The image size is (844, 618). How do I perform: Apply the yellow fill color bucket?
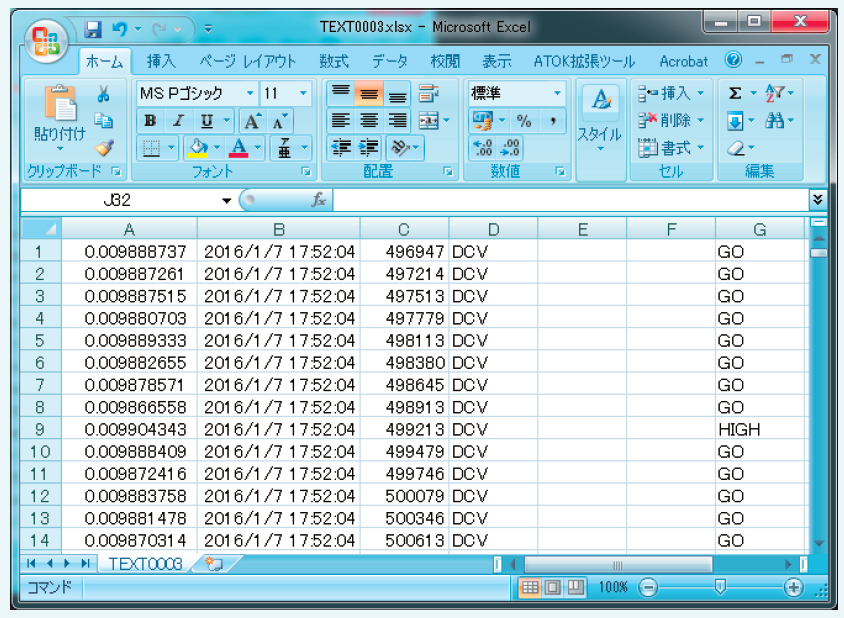pyautogui.click(x=198, y=148)
